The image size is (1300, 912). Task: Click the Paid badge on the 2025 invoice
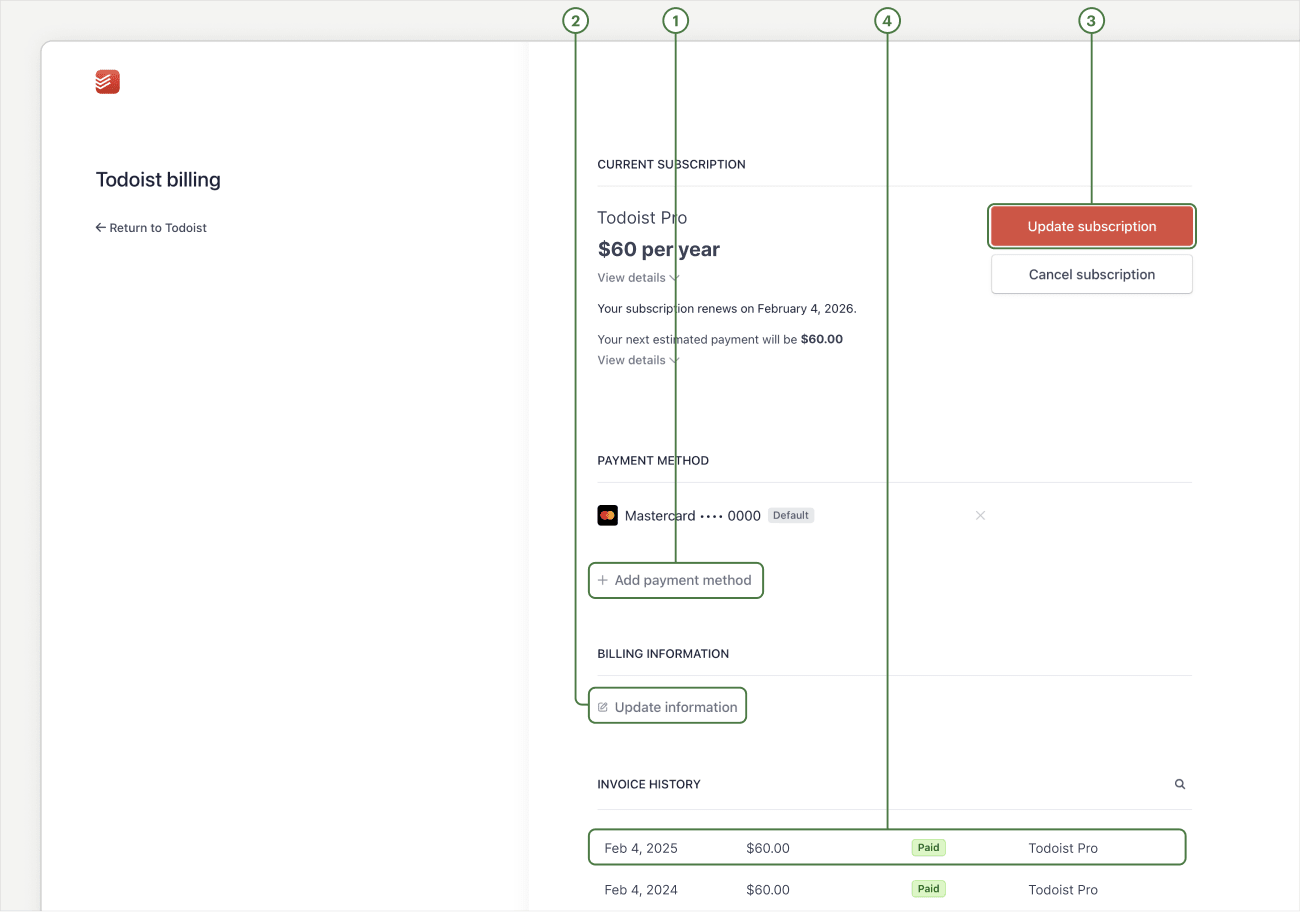(x=928, y=847)
